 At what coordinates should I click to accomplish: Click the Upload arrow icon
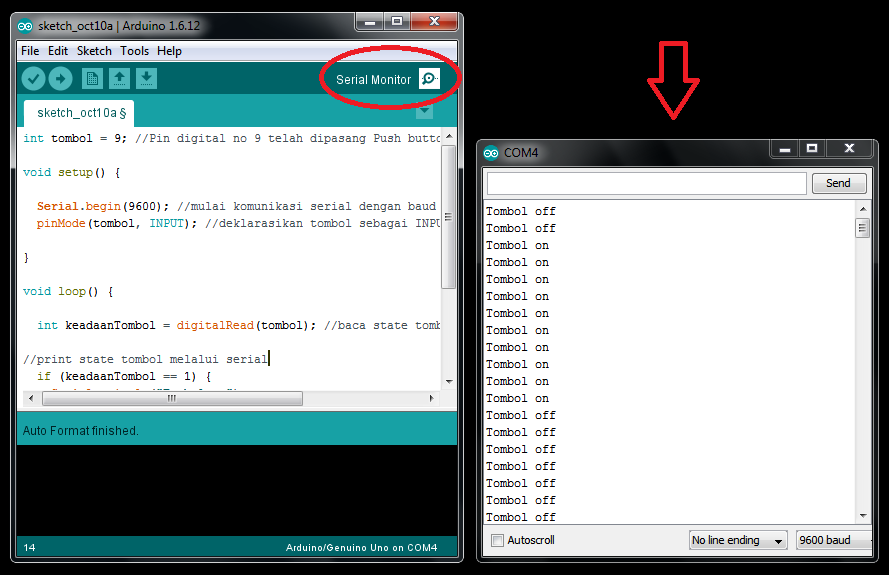[61, 78]
